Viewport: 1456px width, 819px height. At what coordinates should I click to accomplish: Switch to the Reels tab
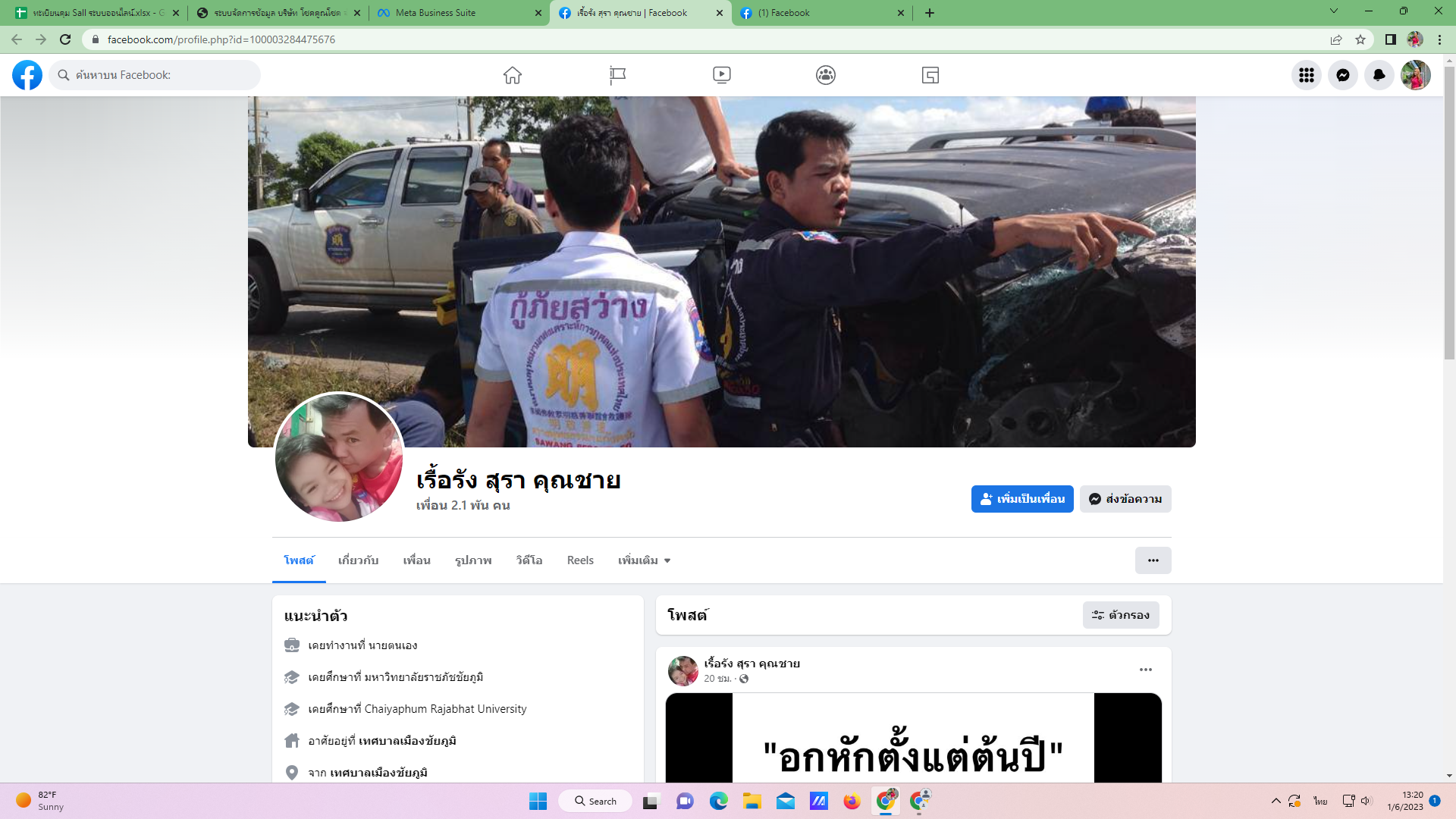pos(580,560)
